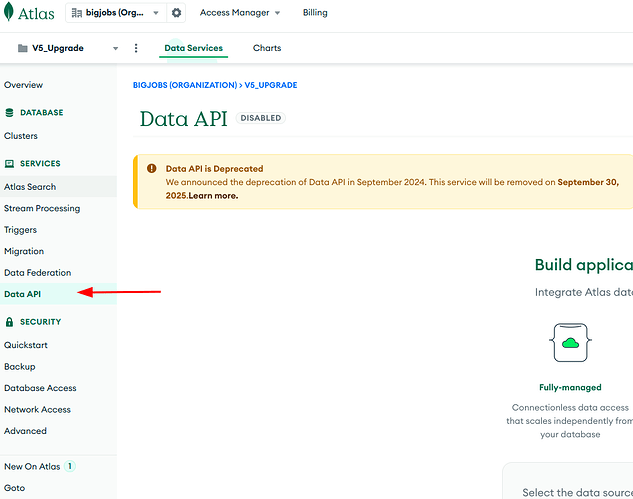The height and width of the screenshot is (499, 633).
Task: Click the Fully-managed cloud icon
Action: (570, 343)
